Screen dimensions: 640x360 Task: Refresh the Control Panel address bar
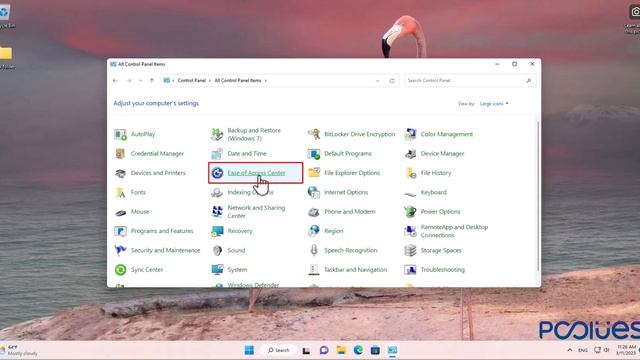coord(392,81)
